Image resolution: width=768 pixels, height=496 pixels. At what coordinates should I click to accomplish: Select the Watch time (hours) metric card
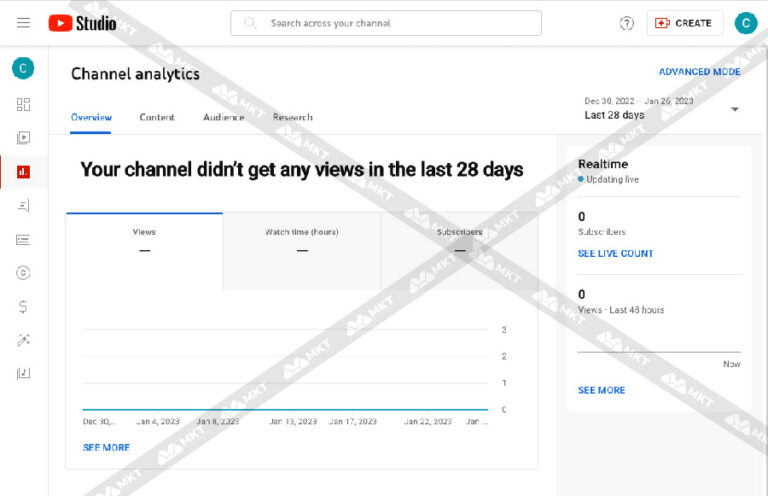pyautogui.click(x=302, y=251)
